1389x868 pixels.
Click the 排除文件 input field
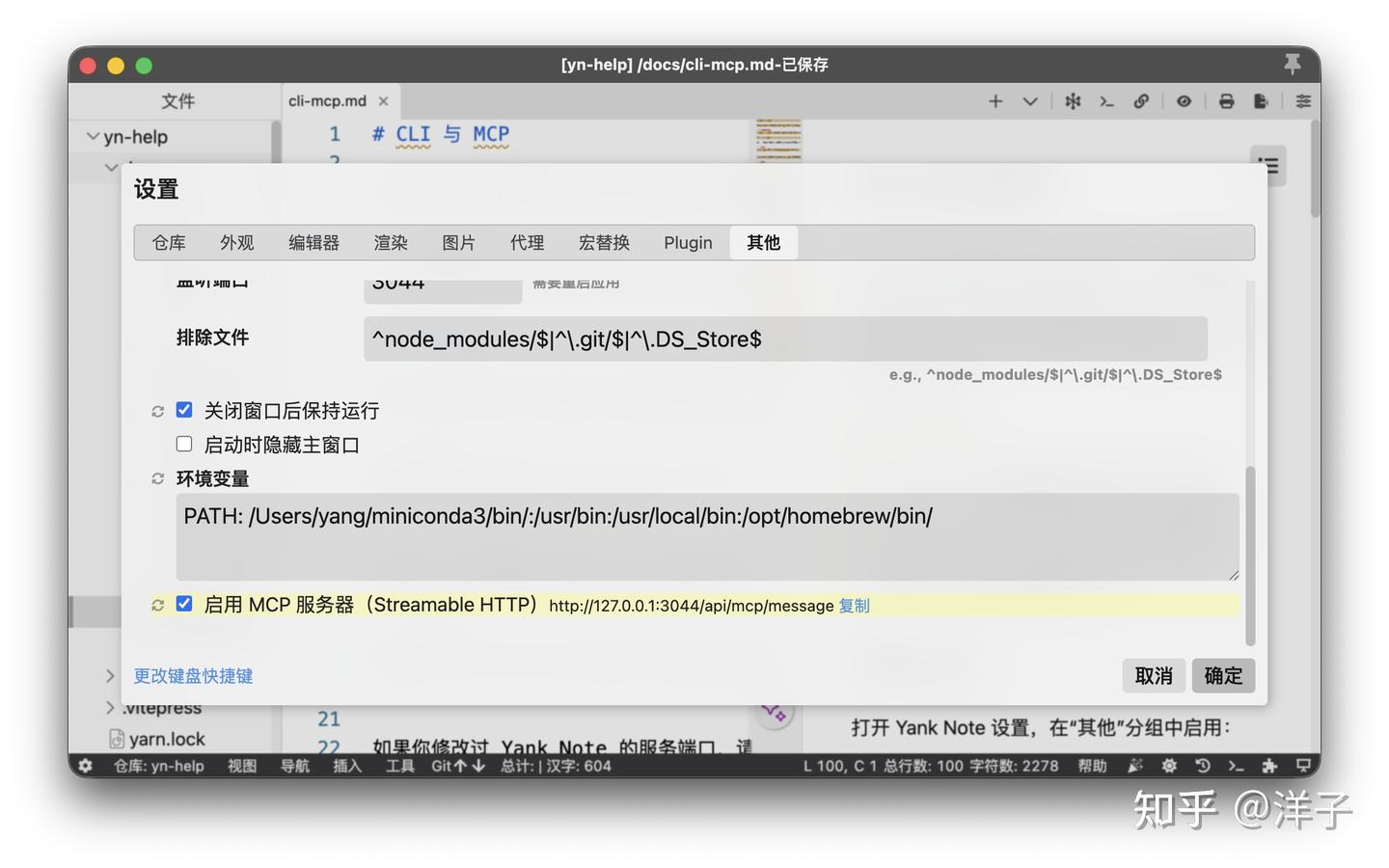point(785,339)
